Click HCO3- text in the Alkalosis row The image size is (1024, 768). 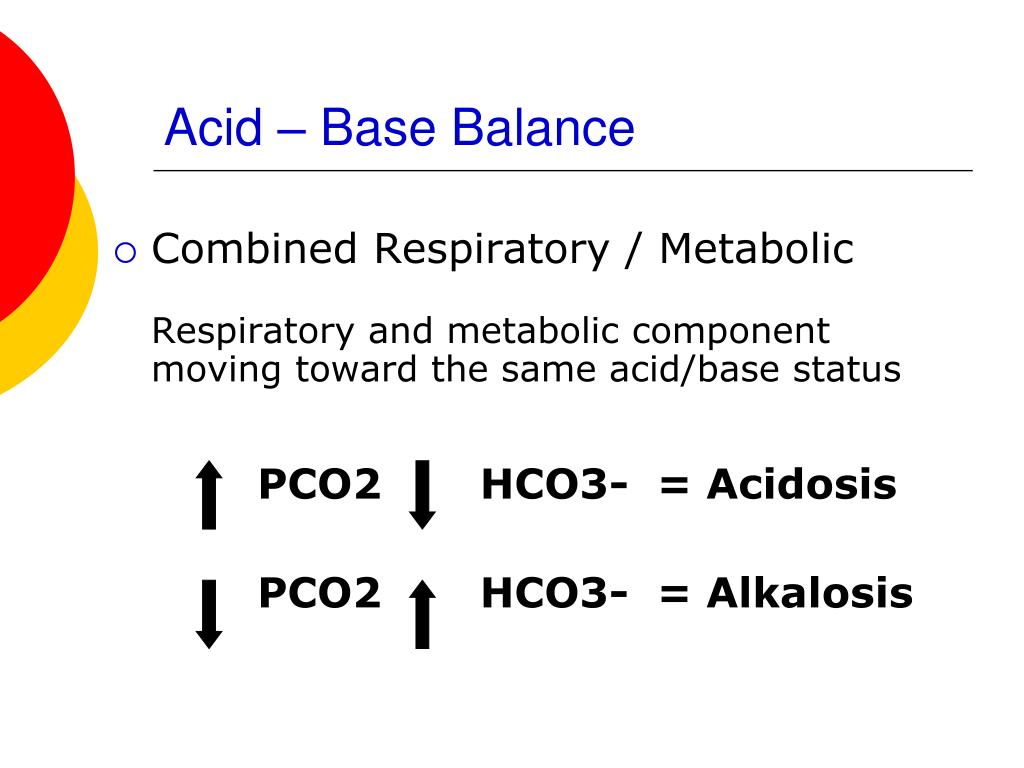[x=554, y=593]
